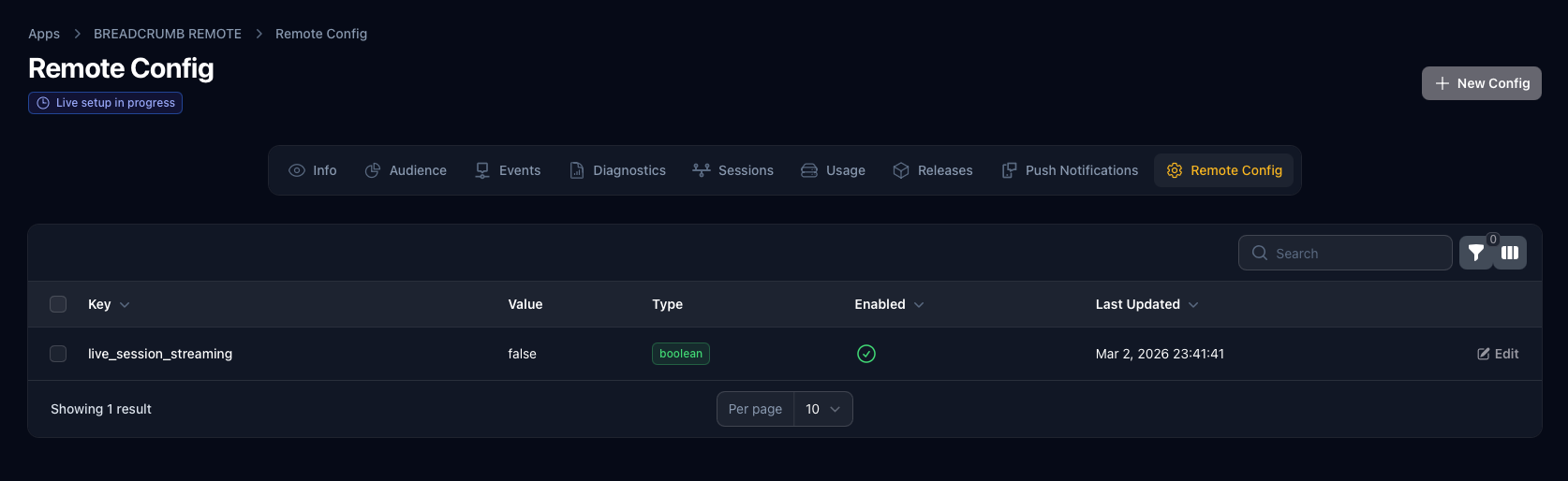The height and width of the screenshot is (481, 1568).
Task: Open the Push Notifications tab
Action: click(1070, 170)
